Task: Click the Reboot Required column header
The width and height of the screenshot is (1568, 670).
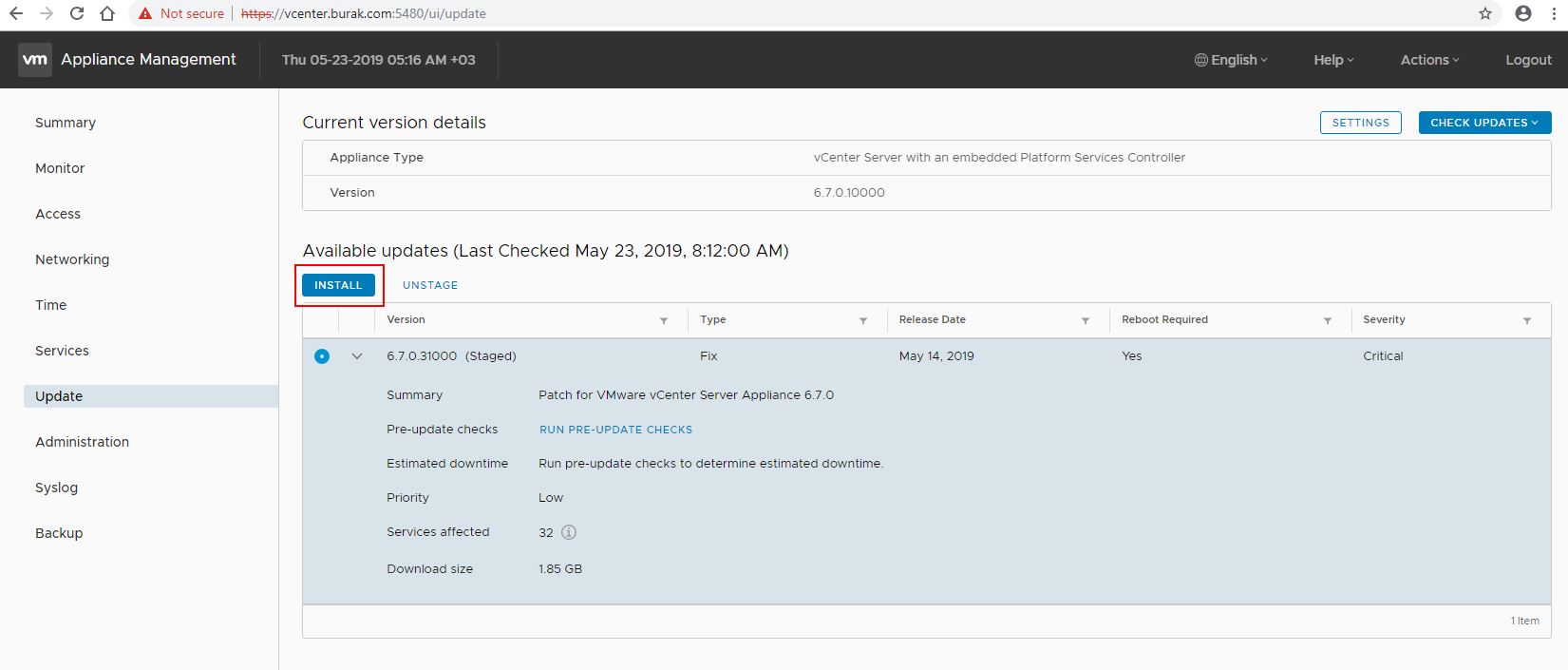Action: pos(1164,319)
